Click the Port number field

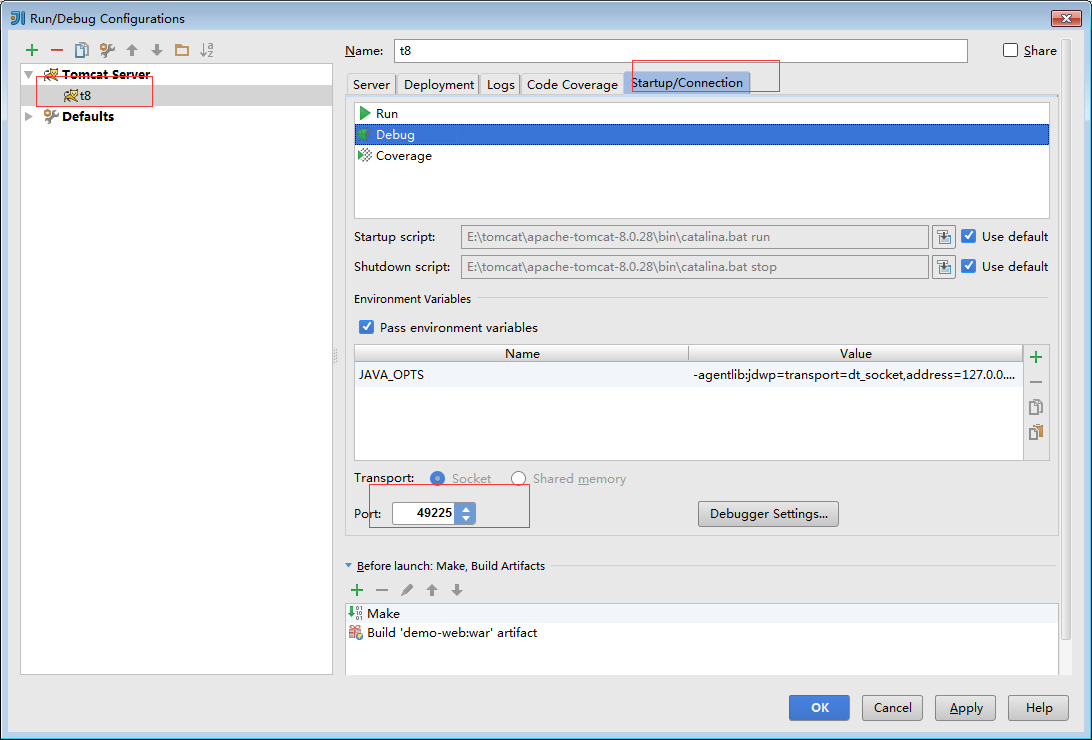(x=425, y=513)
